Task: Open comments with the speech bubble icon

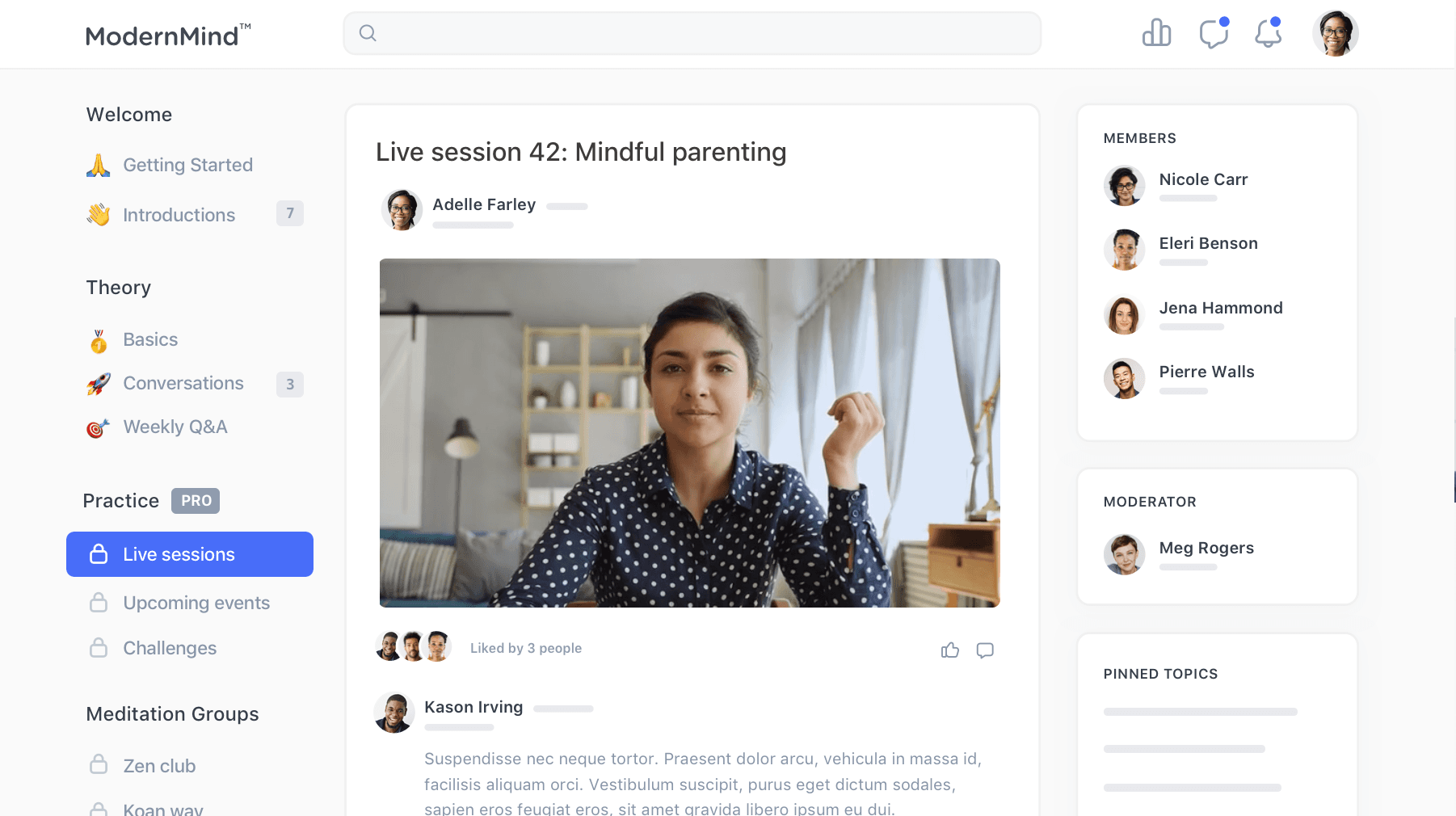Action: coord(985,650)
